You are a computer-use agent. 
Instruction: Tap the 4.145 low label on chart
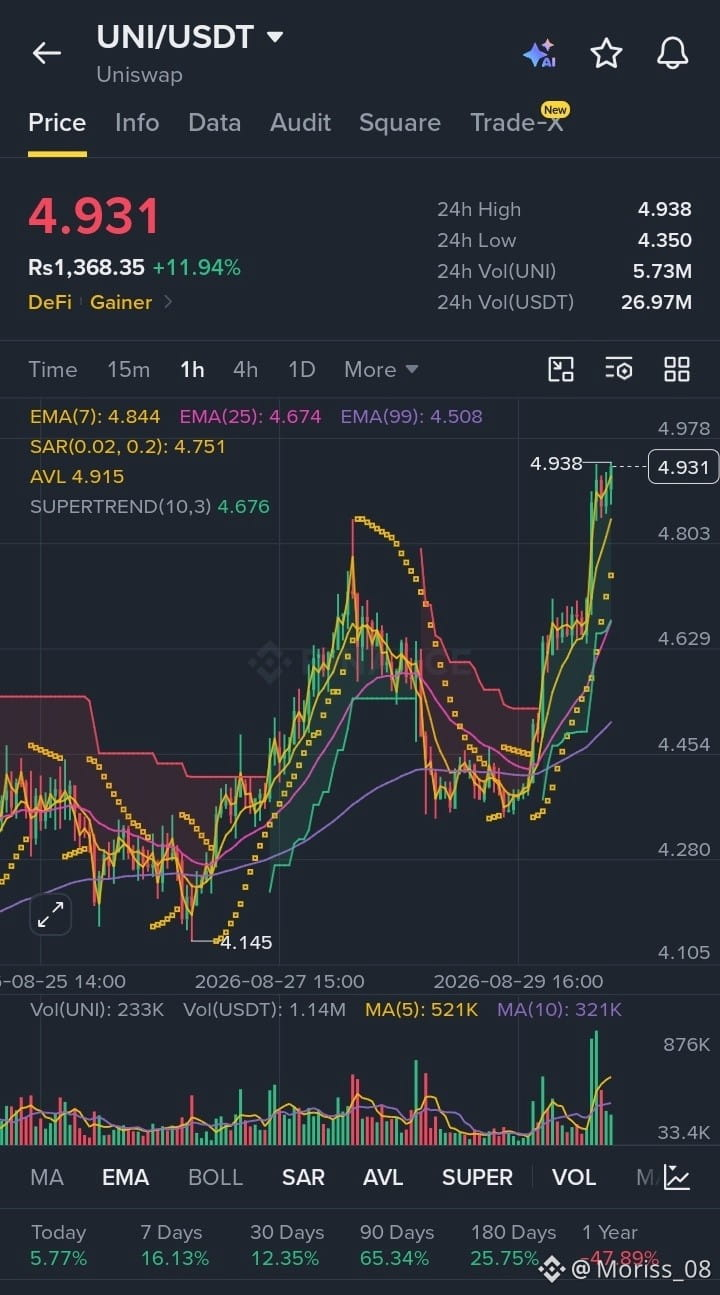tap(246, 942)
